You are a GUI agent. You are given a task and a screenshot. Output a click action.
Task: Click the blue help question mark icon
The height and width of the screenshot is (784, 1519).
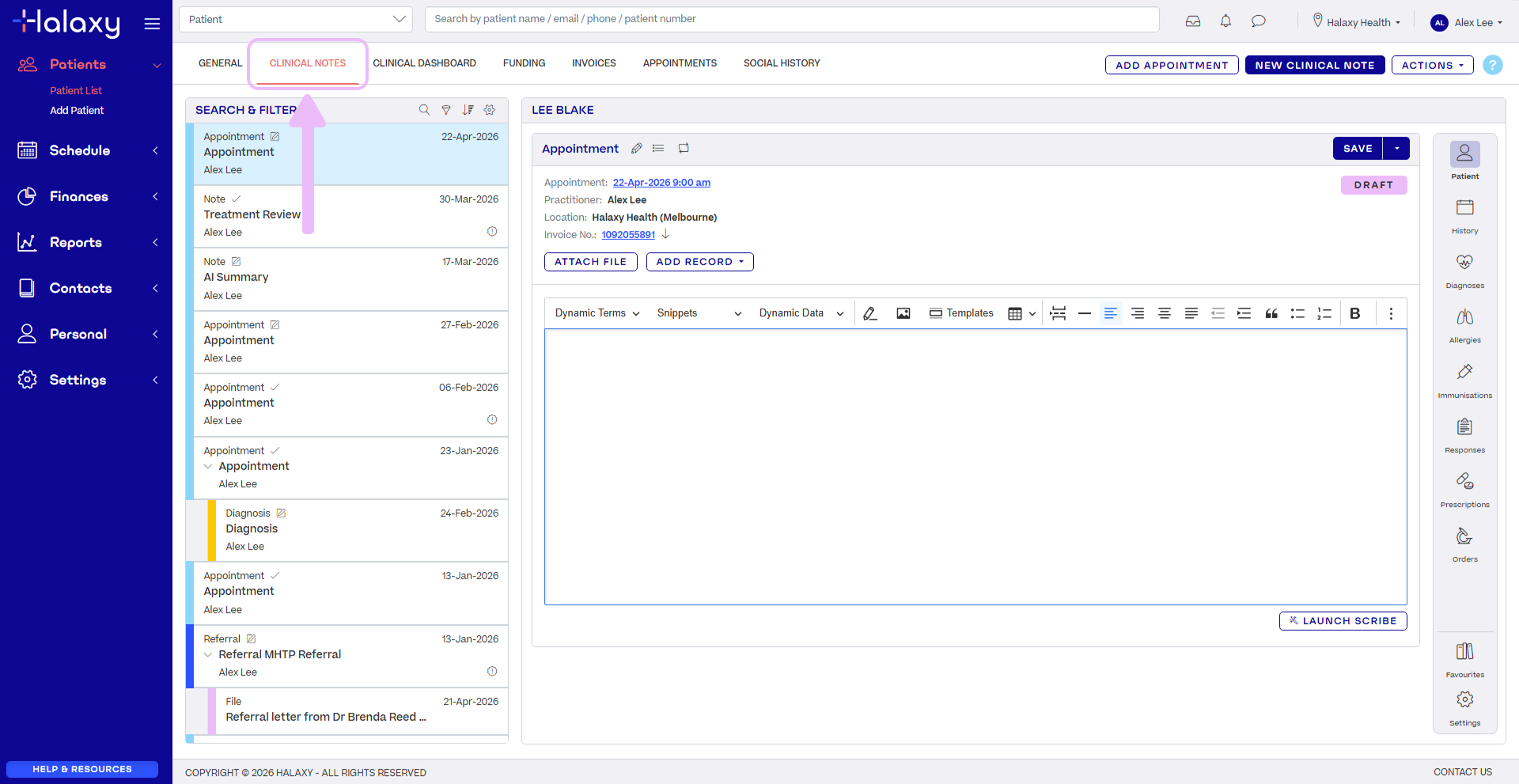tap(1493, 65)
